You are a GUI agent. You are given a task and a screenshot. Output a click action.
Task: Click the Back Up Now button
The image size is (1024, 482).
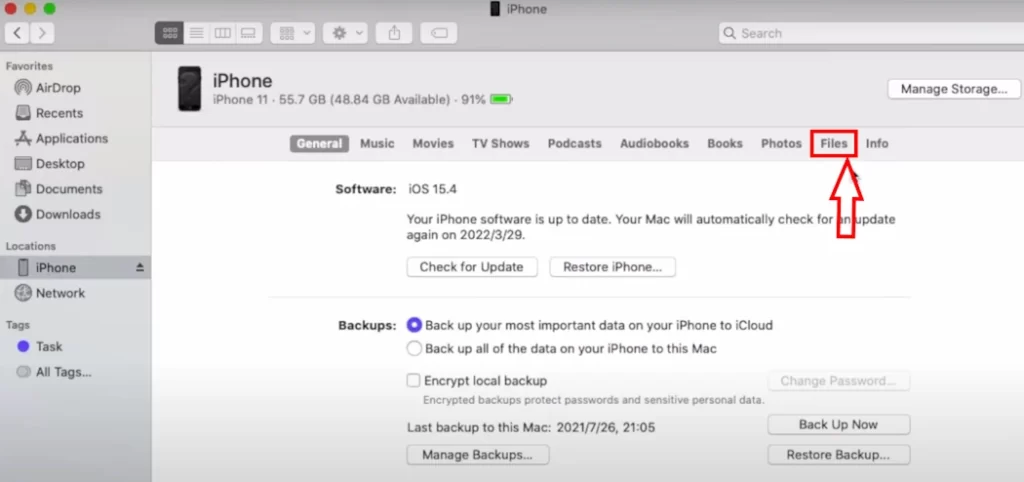(839, 425)
